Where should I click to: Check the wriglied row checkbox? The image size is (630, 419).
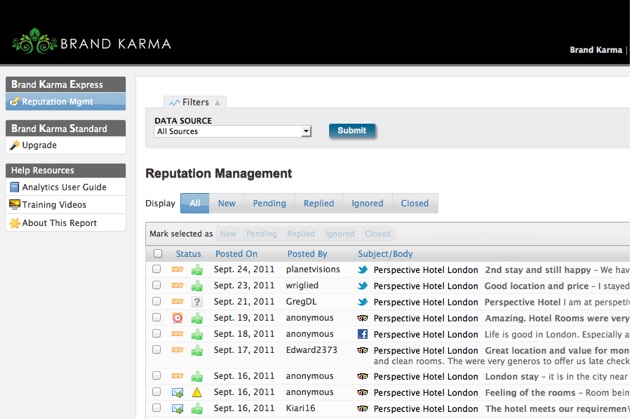[156, 285]
